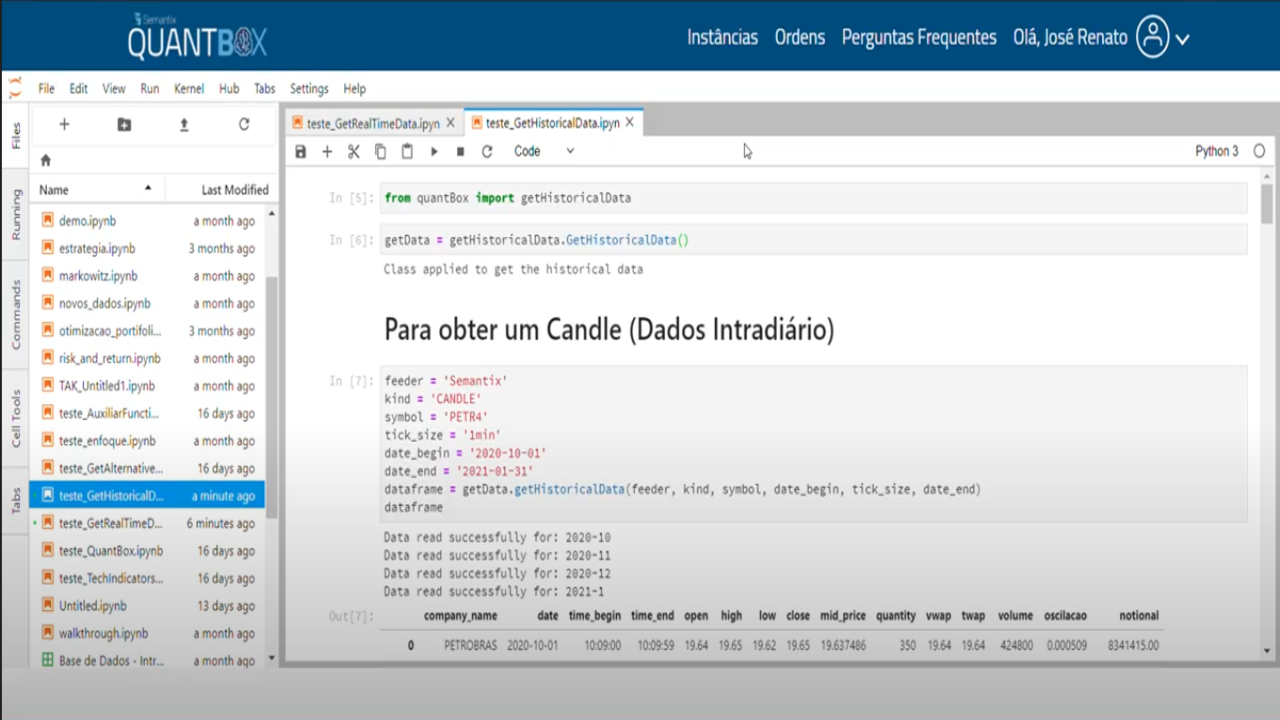Viewport: 1280px width, 720px height.
Task: Open the Cell Tools sidebar tab
Action: click(x=15, y=418)
